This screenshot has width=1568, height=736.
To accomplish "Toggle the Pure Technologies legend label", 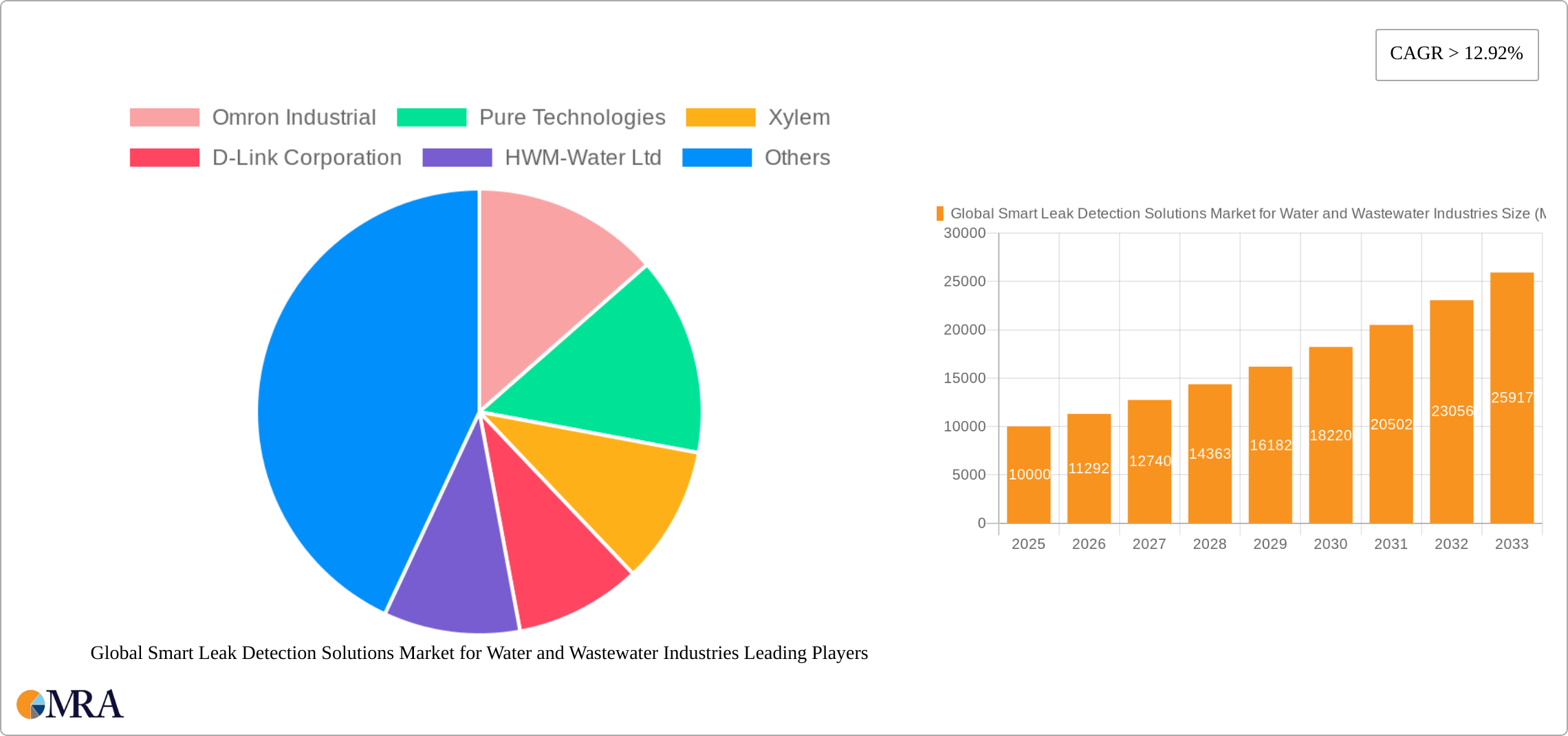I will pos(572,118).
